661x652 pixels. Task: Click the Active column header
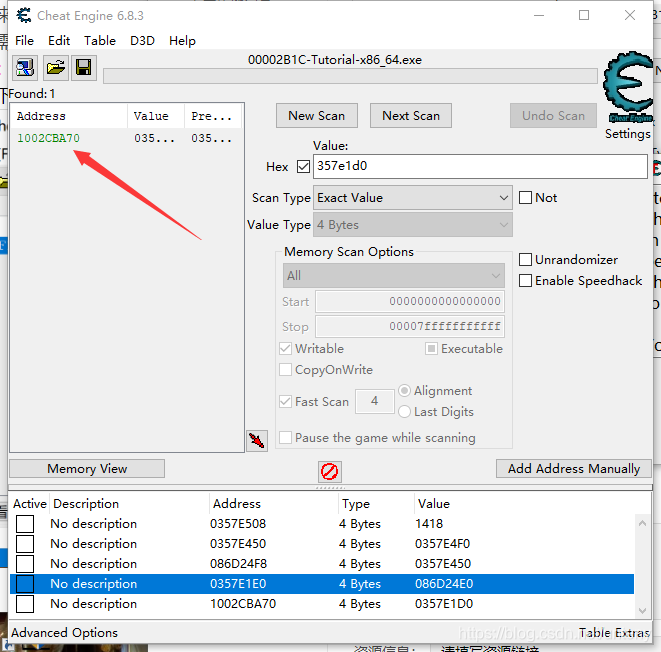click(30, 504)
